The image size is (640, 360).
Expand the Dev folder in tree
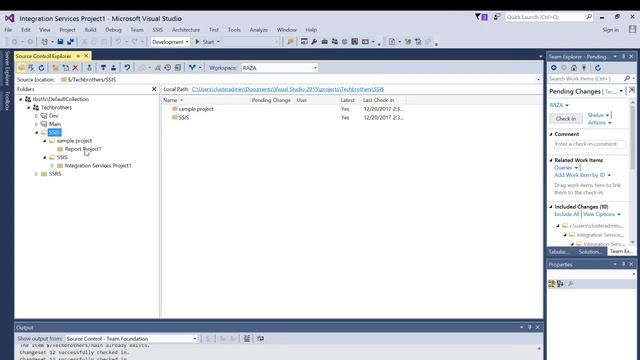[x=36, y=116]
